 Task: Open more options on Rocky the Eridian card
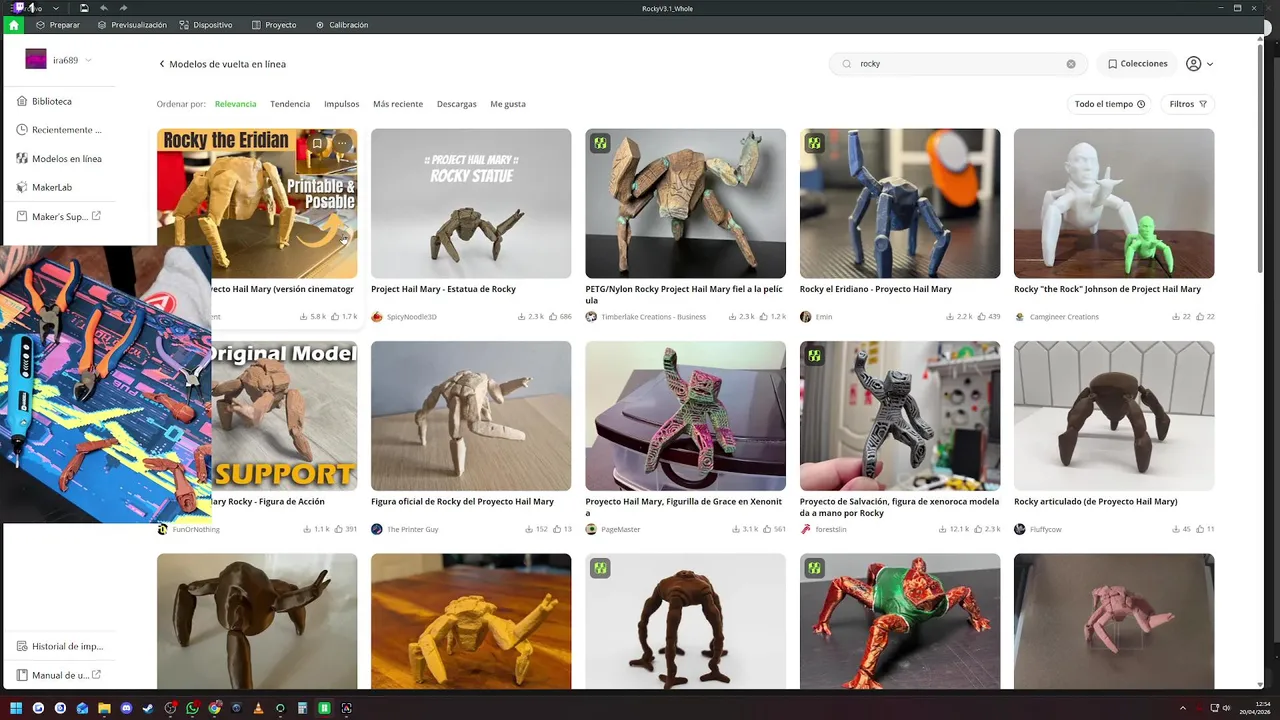point(342,143)
